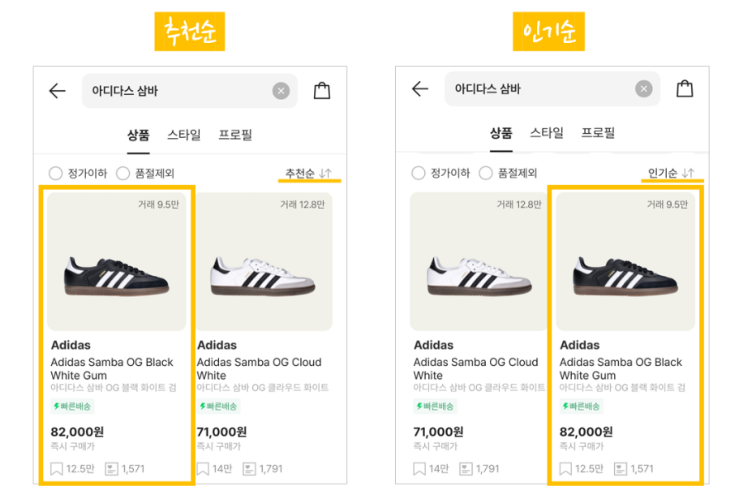Clear search text in left panel
Image resolution: width=743 pixels, height=499 pixels.
pos(281,91)
